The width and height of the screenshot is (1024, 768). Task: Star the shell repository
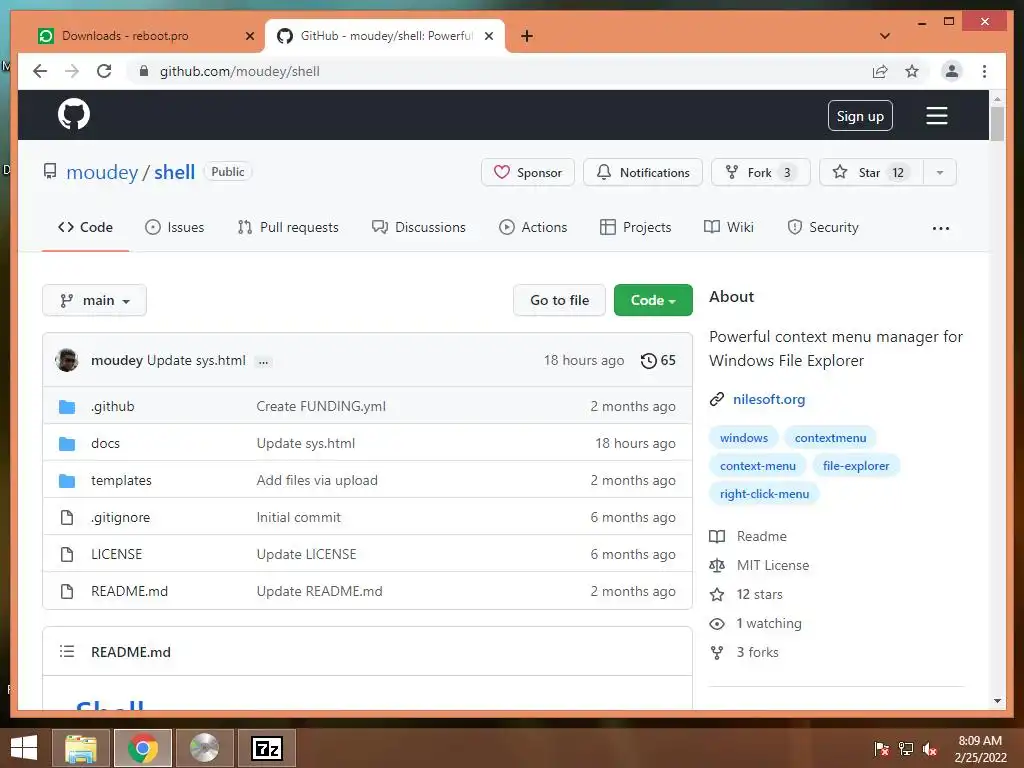tap(871, 172)
